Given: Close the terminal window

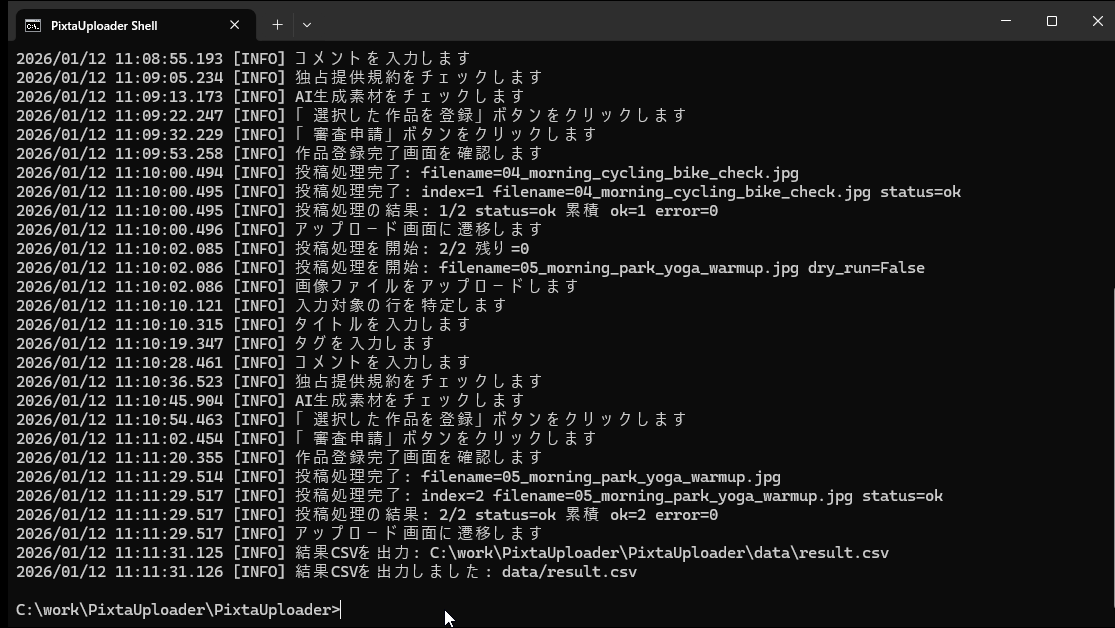Looking at the screenshot, I should coord(1097,21).
